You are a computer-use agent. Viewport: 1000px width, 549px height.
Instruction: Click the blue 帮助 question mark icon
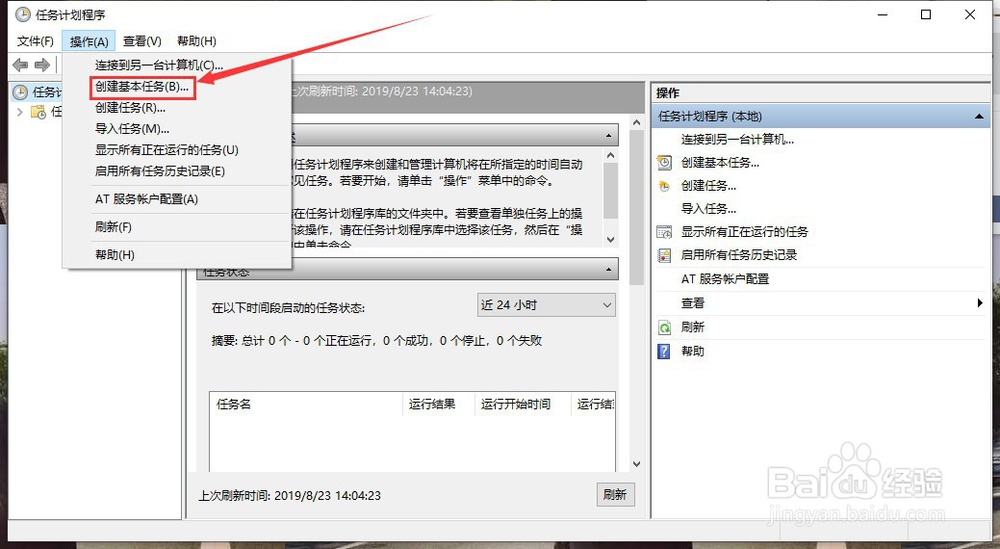pyautogui.click(x=665, y=351)
